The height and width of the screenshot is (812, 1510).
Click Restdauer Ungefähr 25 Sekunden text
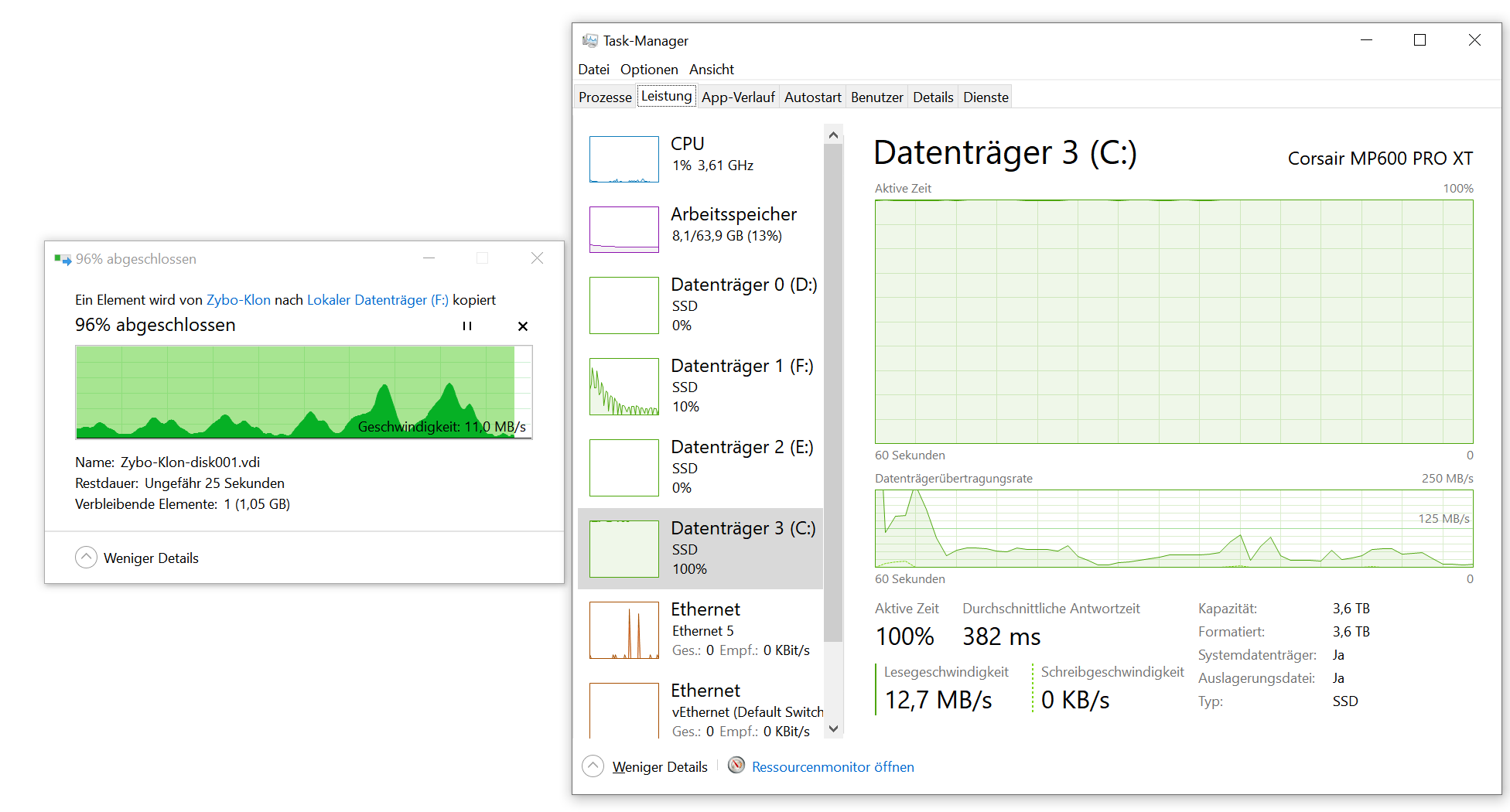[x=179, y=483]
